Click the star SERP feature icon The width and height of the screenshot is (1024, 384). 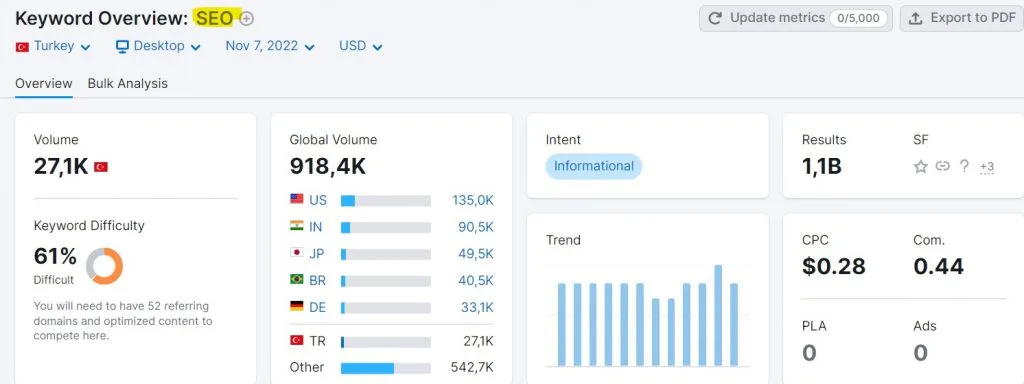(921, 167)
